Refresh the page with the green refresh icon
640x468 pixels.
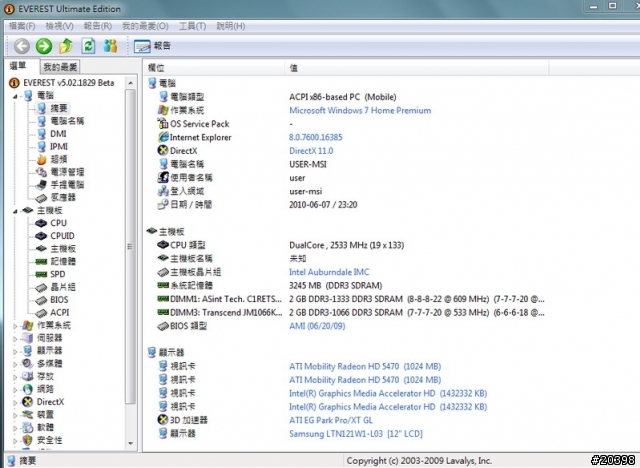pos(88,46)
